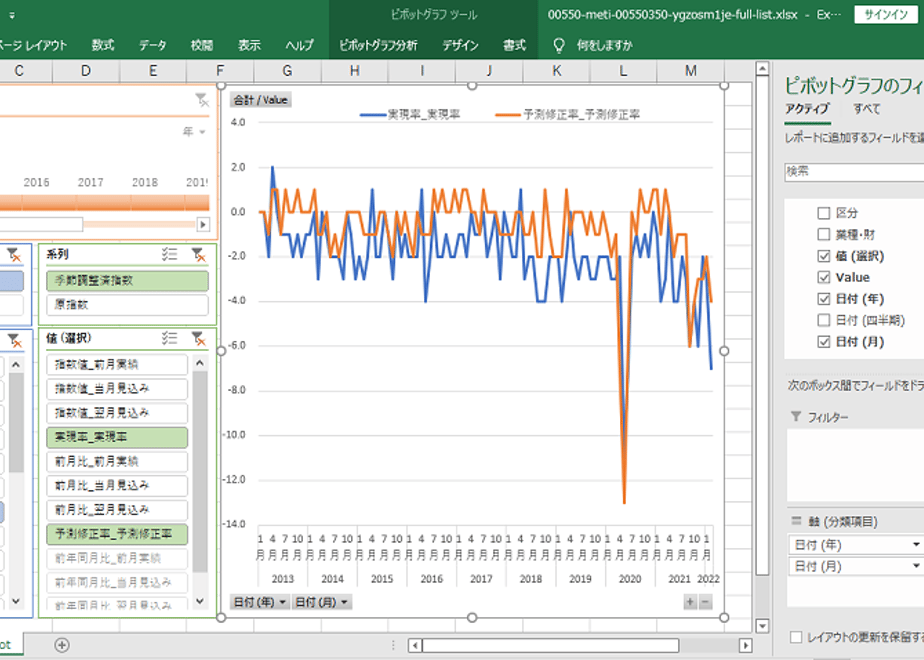The height and width of the screenshot is (660, 924).
Task: Select column D header
Action: click(x=86, y=71)
